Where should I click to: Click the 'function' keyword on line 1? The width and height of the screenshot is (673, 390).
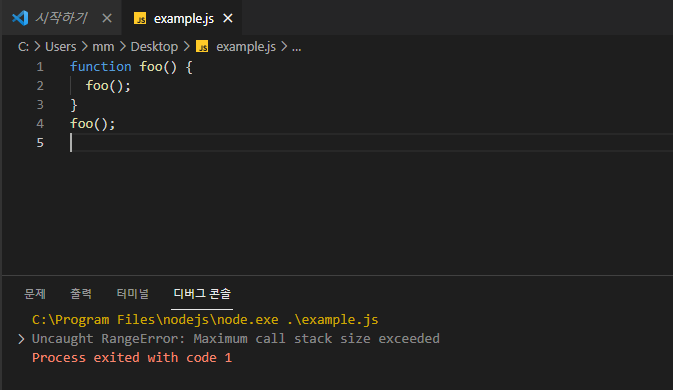click(x=101, y=67)
